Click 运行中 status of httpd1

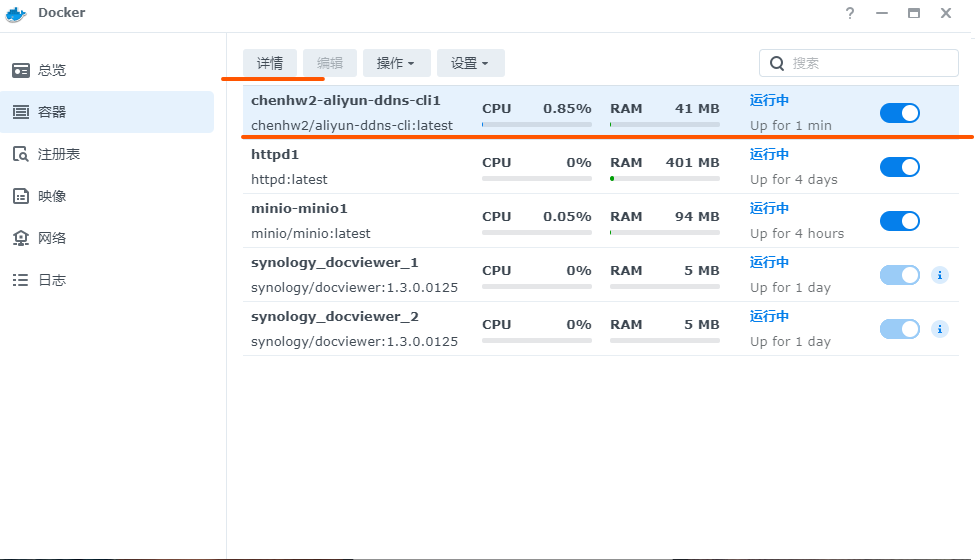click(769, 154)
